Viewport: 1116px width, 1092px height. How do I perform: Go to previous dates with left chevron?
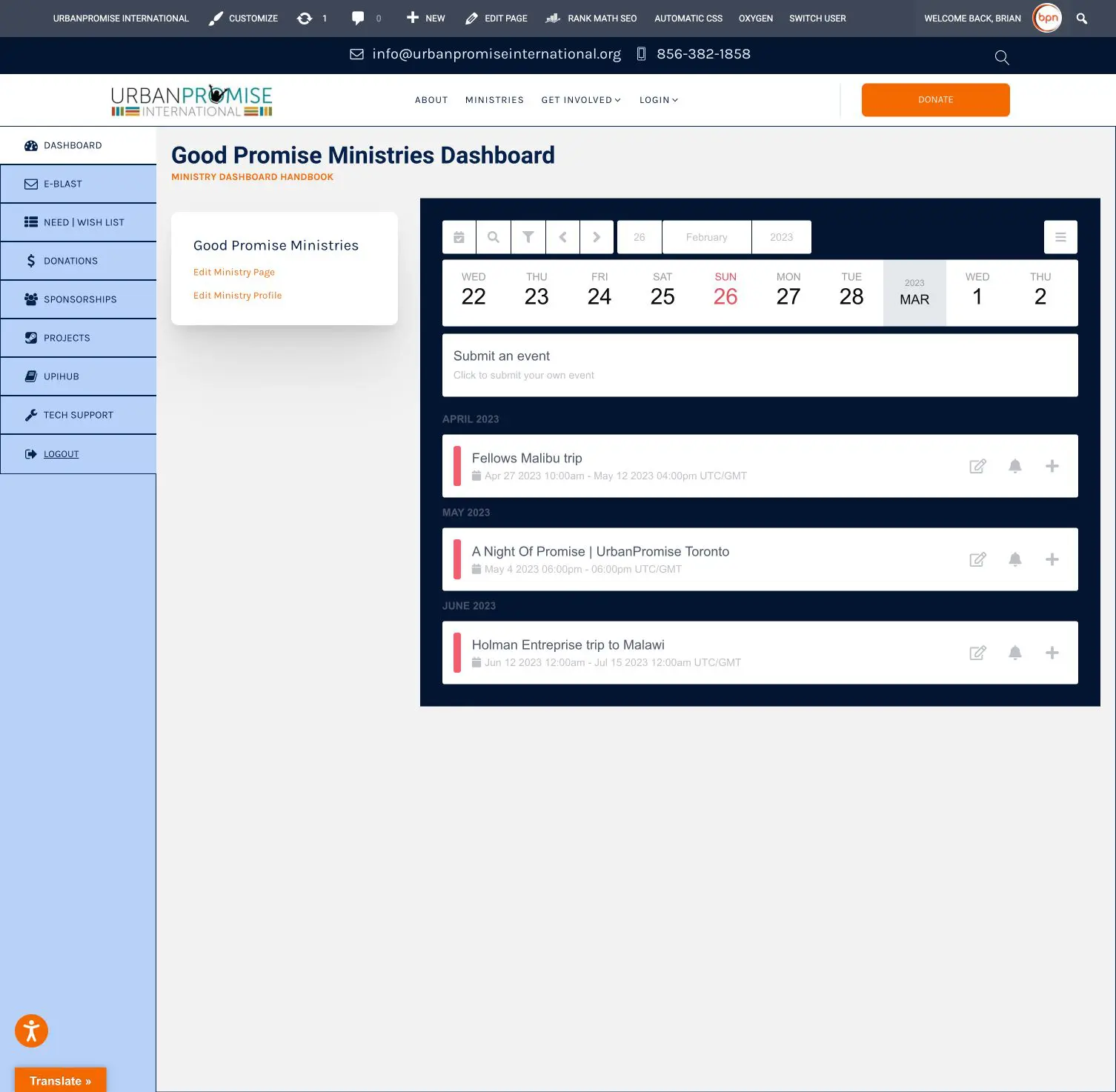563,237
